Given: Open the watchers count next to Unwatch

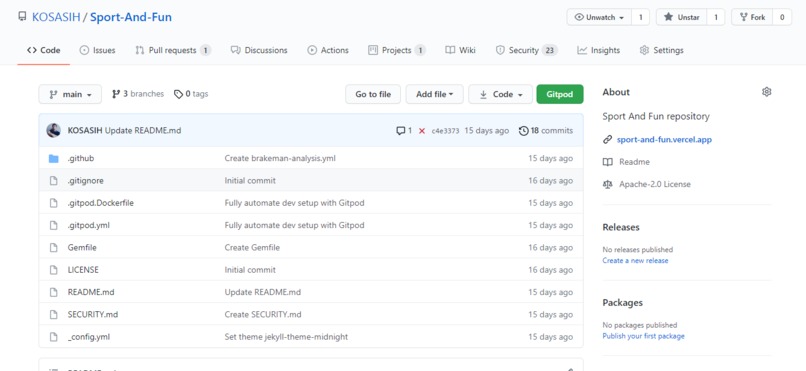Looking at the screenshot, I should click(640, 17).
